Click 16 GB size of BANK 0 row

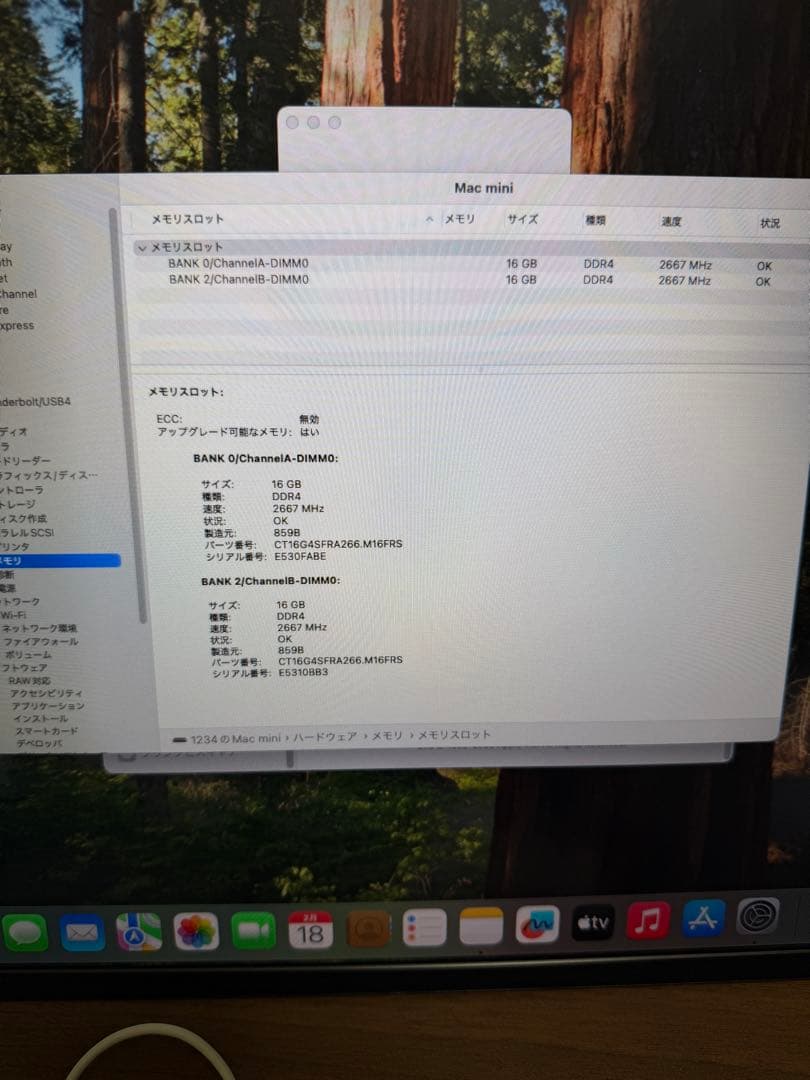point(521,264)
